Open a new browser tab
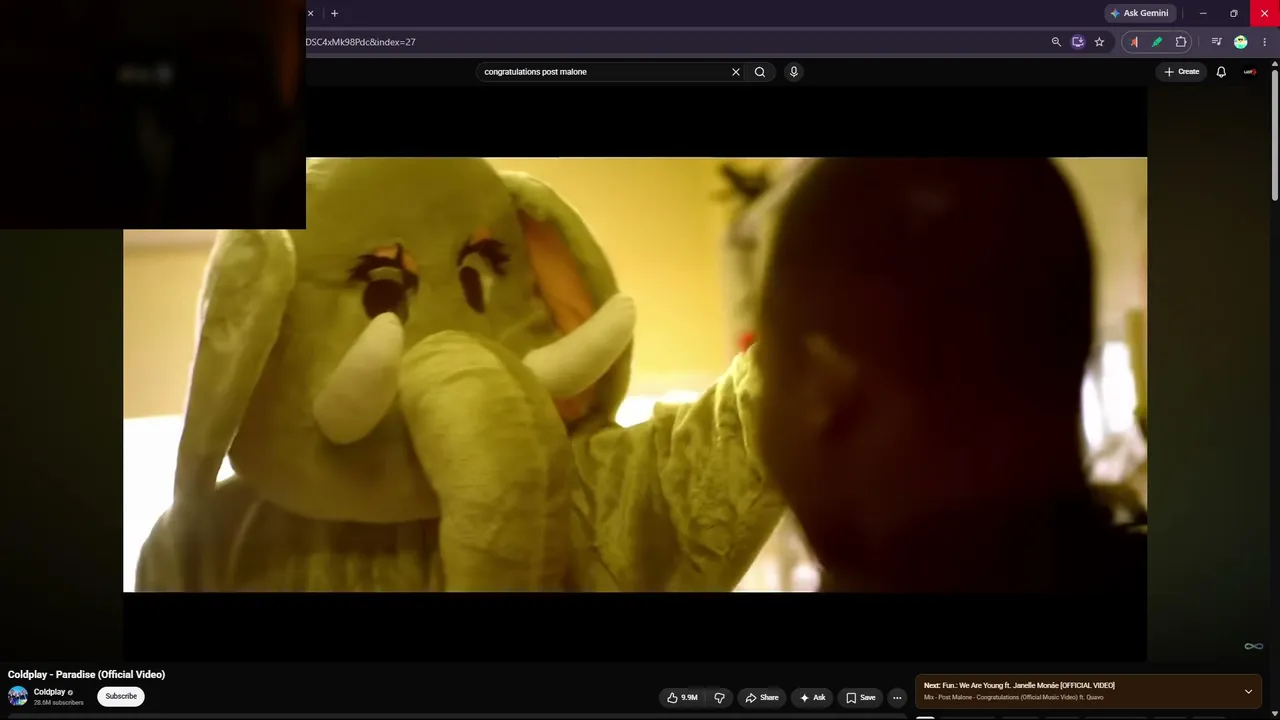The image size is (1280, 720). tap(334, 13)
